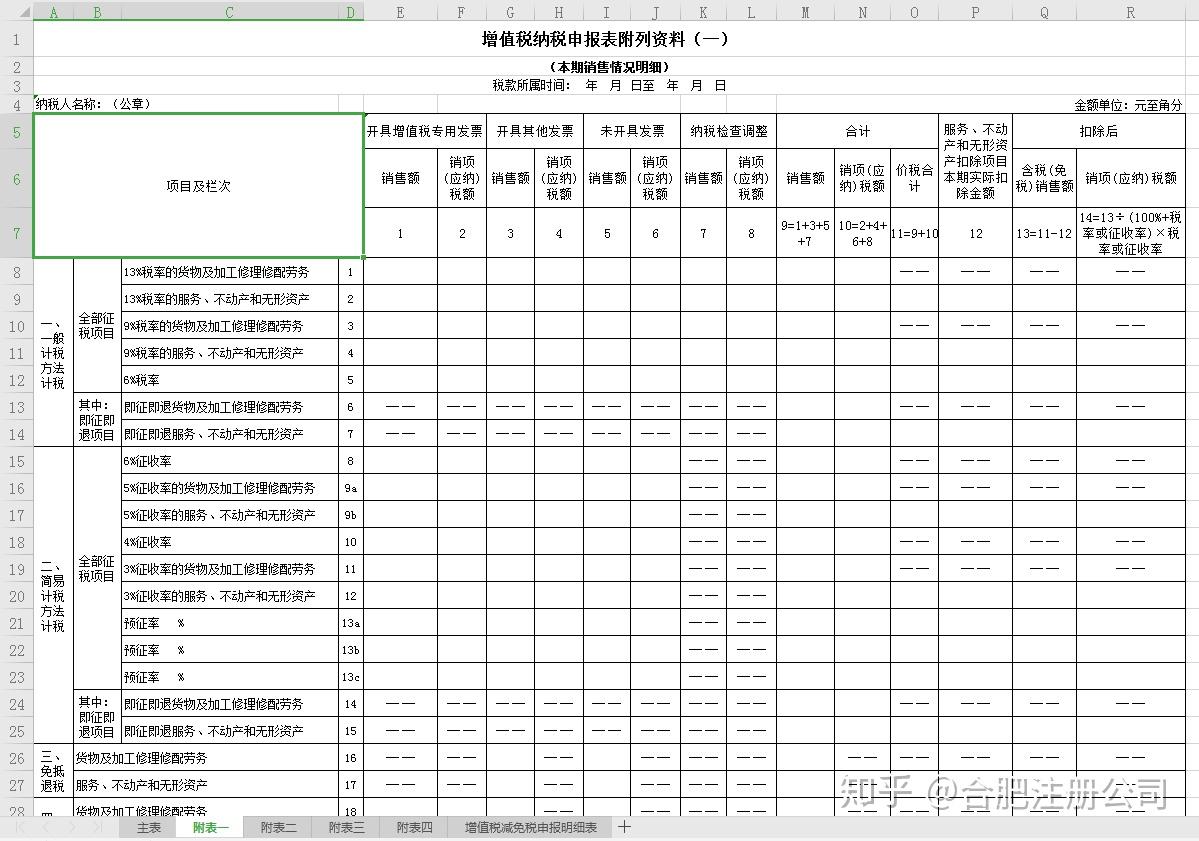The image size is (1199, 841).
Task: Click the select-all corner of the grid
Action: pyautogui.click(x=17, y=11)
